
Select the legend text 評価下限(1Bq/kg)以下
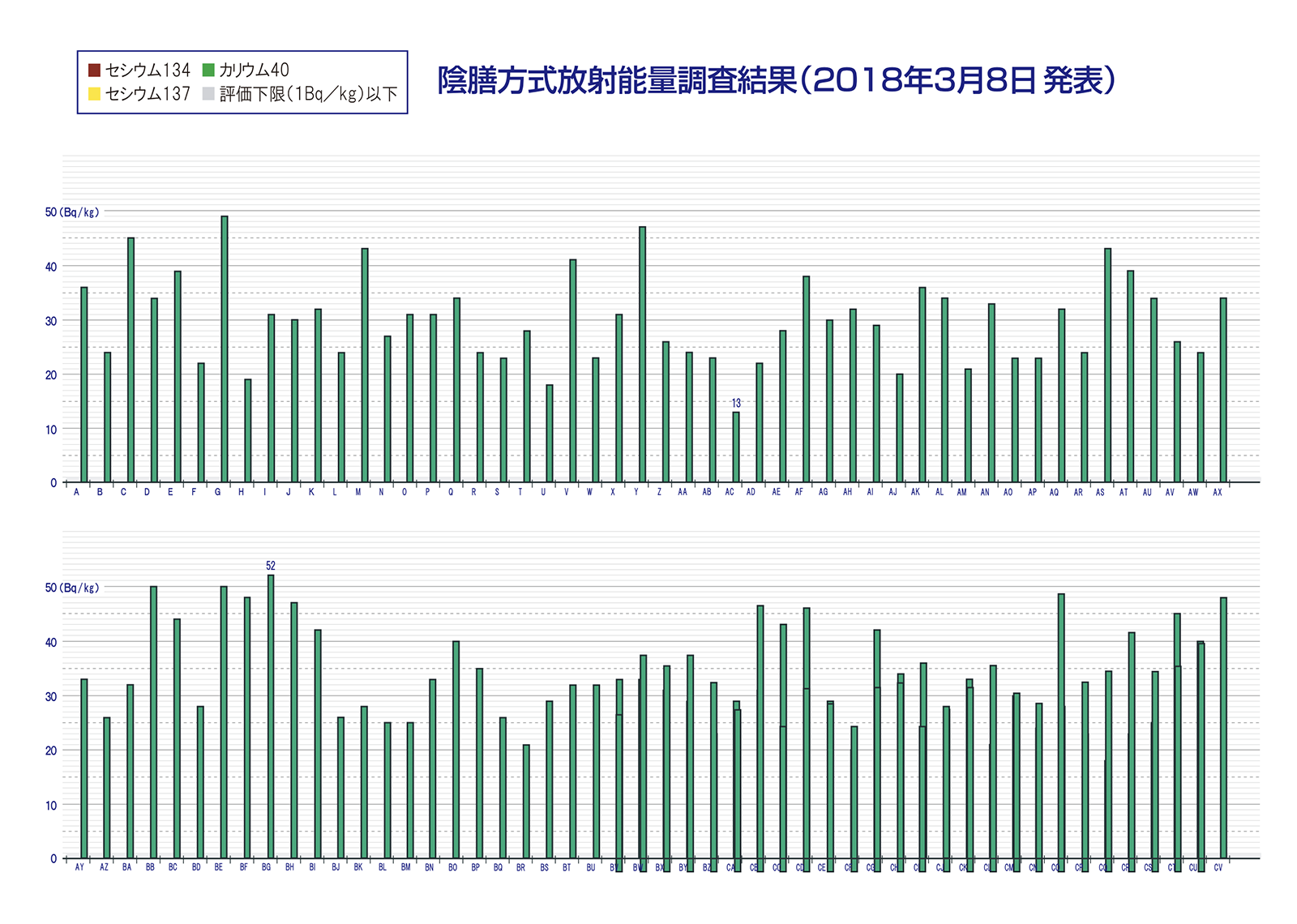(x=309, y=94)
